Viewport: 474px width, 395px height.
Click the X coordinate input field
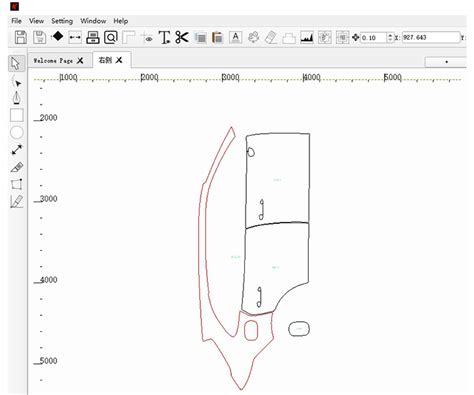click(x=431, y=37)
